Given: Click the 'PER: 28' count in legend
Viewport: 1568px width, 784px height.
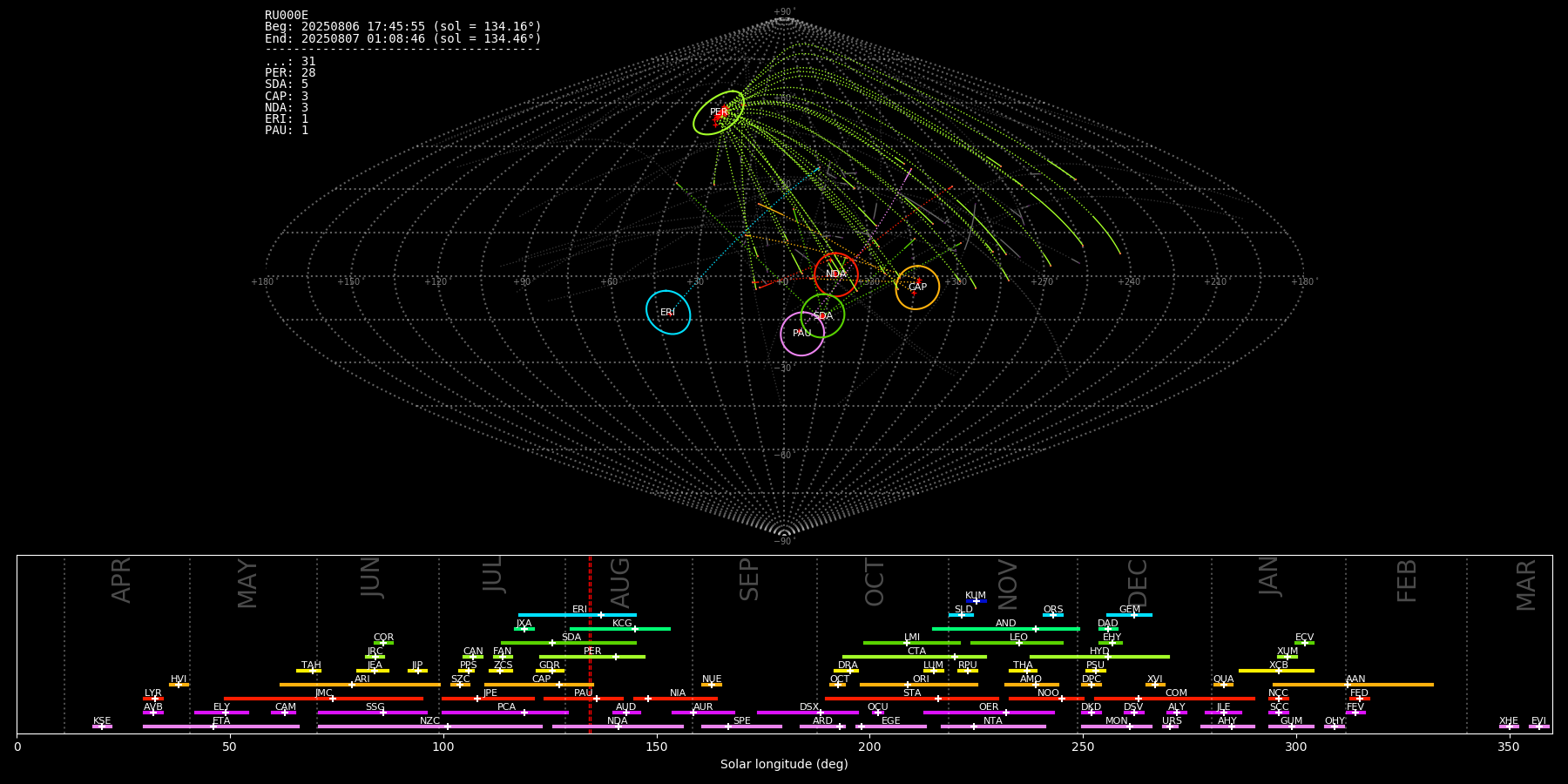Looking at the screenshot, I should [x=290, y=73].
